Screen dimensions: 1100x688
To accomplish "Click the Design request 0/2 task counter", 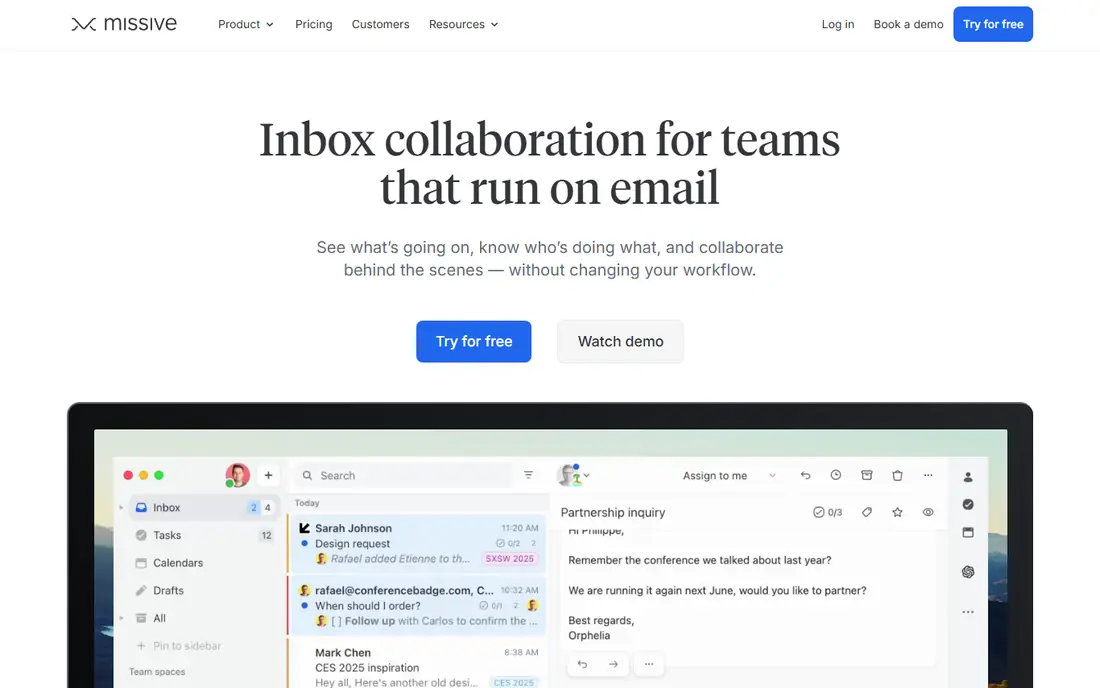I will click(x=508, y=544).
